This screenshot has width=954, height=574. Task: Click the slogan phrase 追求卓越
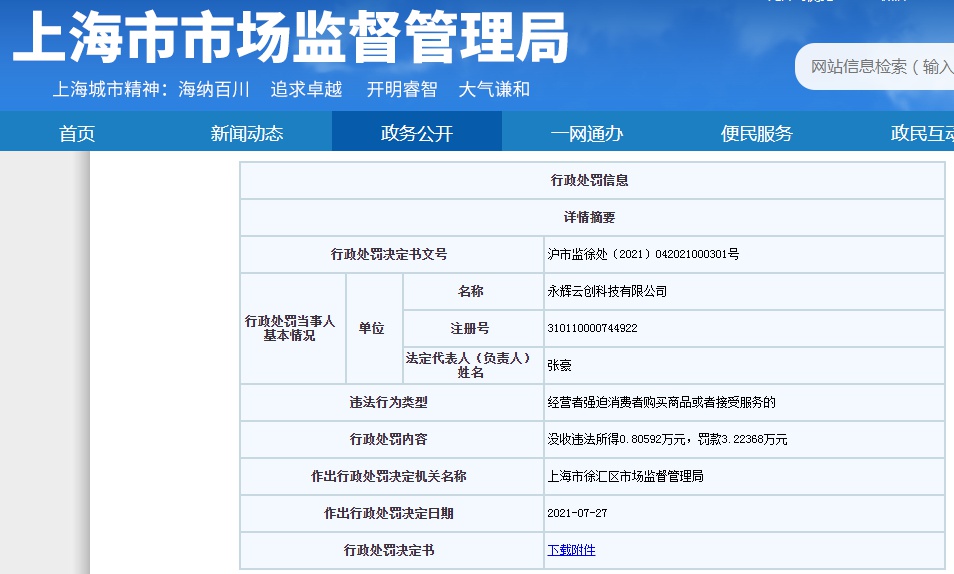click(x=306, y=89)
